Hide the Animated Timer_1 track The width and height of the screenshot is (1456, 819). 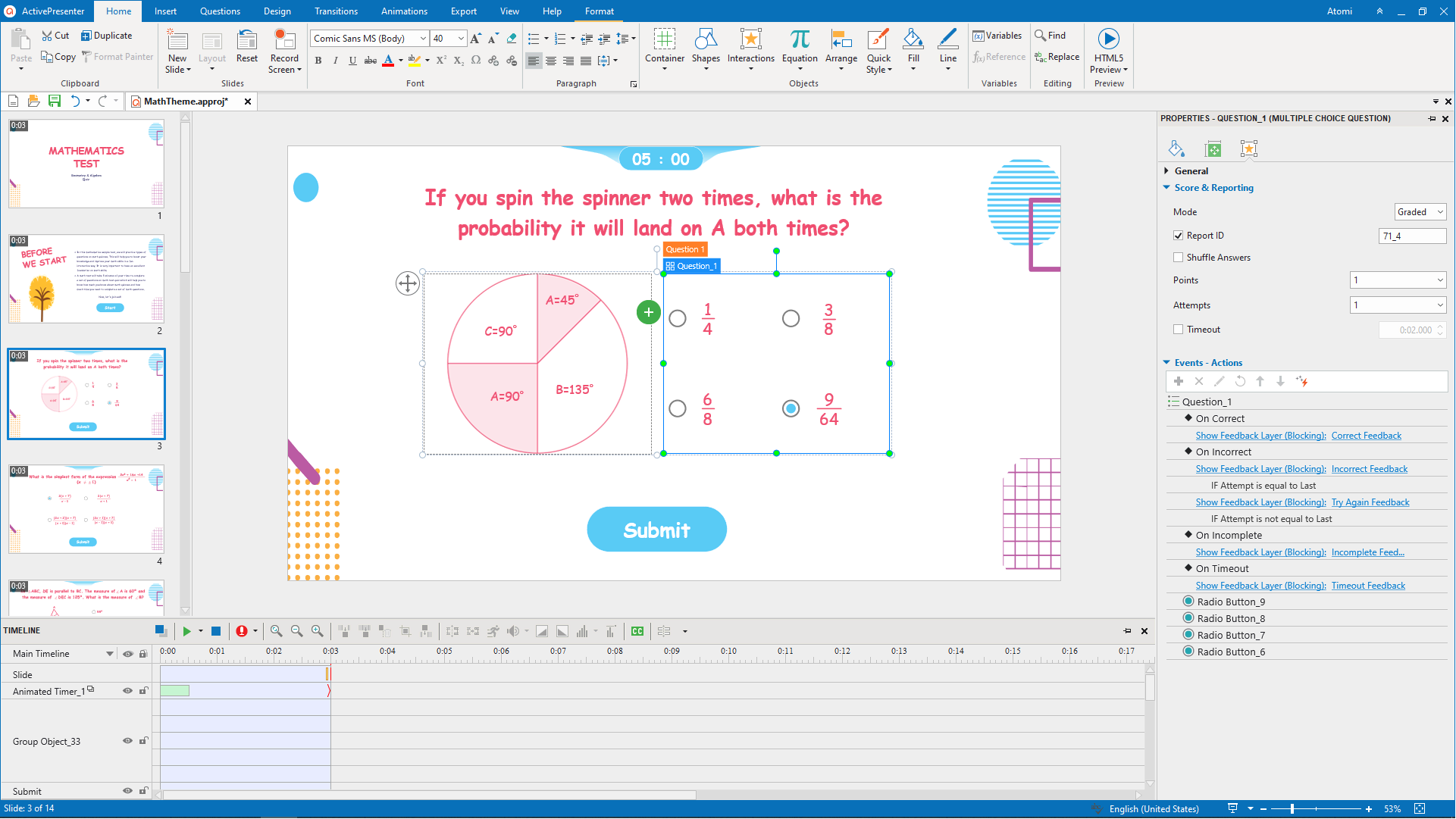[127, 691]
